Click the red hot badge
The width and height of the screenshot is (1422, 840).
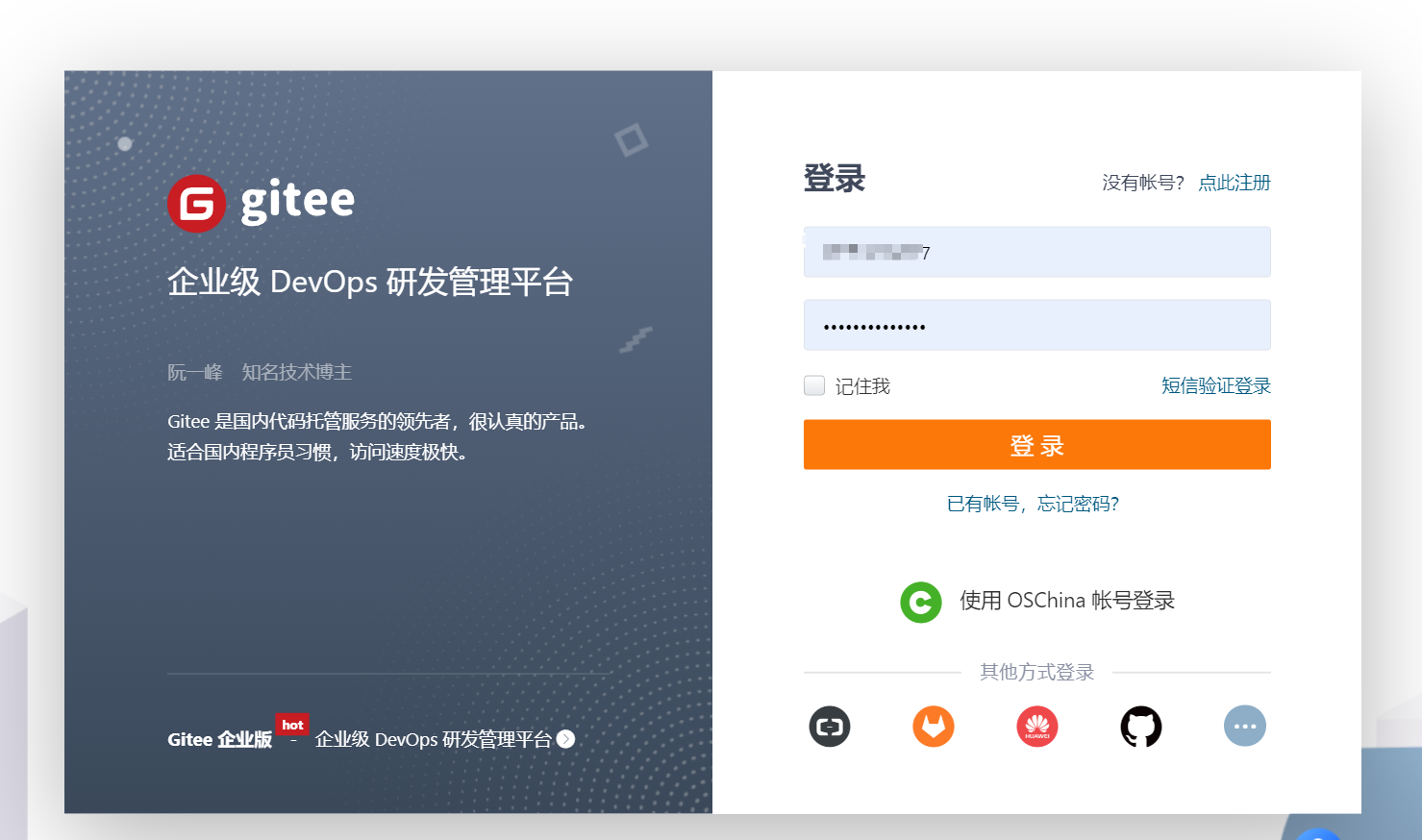click(292, 725)
